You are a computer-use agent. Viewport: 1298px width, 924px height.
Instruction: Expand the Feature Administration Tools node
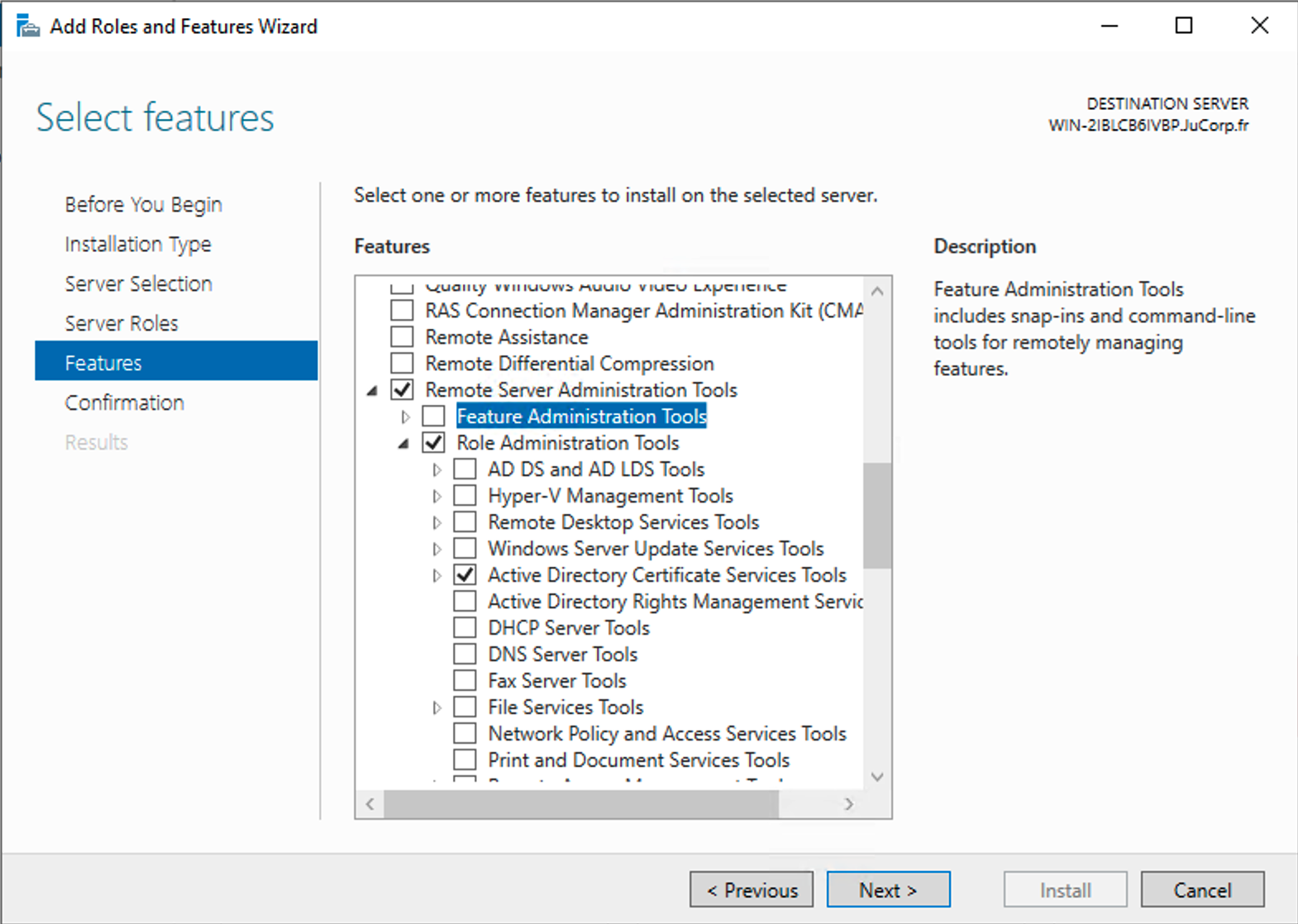click(x=406, y=417)
